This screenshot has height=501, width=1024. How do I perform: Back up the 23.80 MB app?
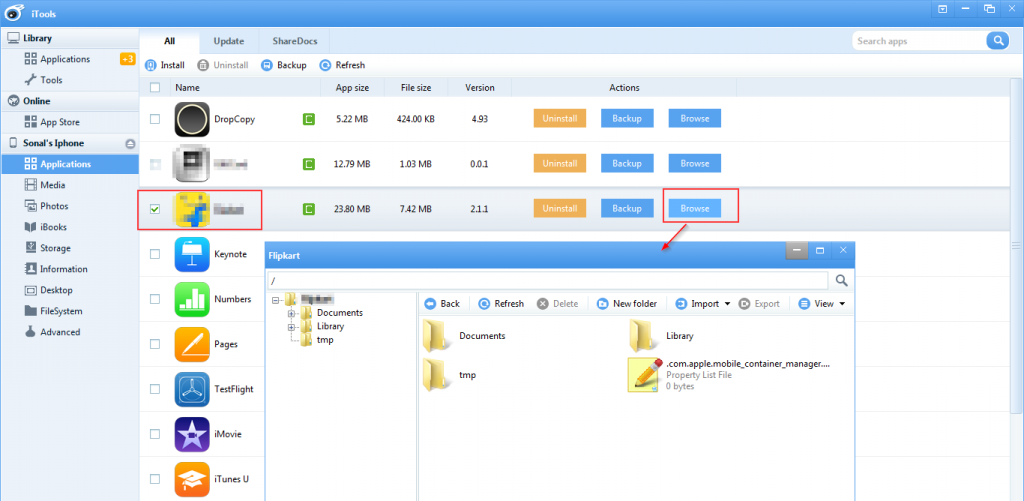pos(627,208)
